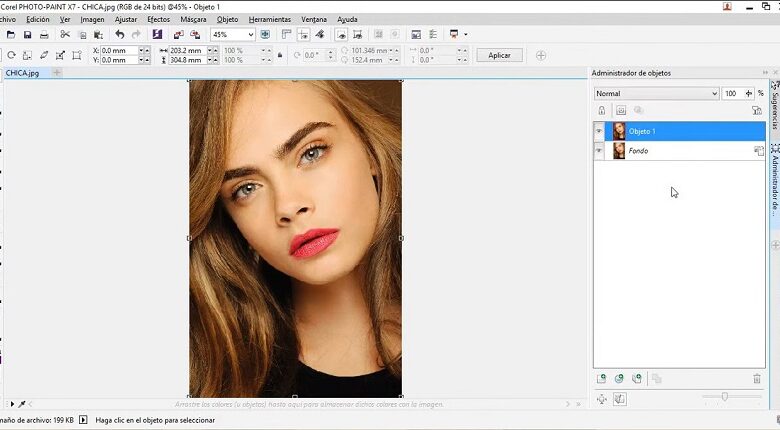Expand the Normal merge mode dropdown
Image resolution: width=780 pixels, height=430 pixels.
(x=714, y=94)
